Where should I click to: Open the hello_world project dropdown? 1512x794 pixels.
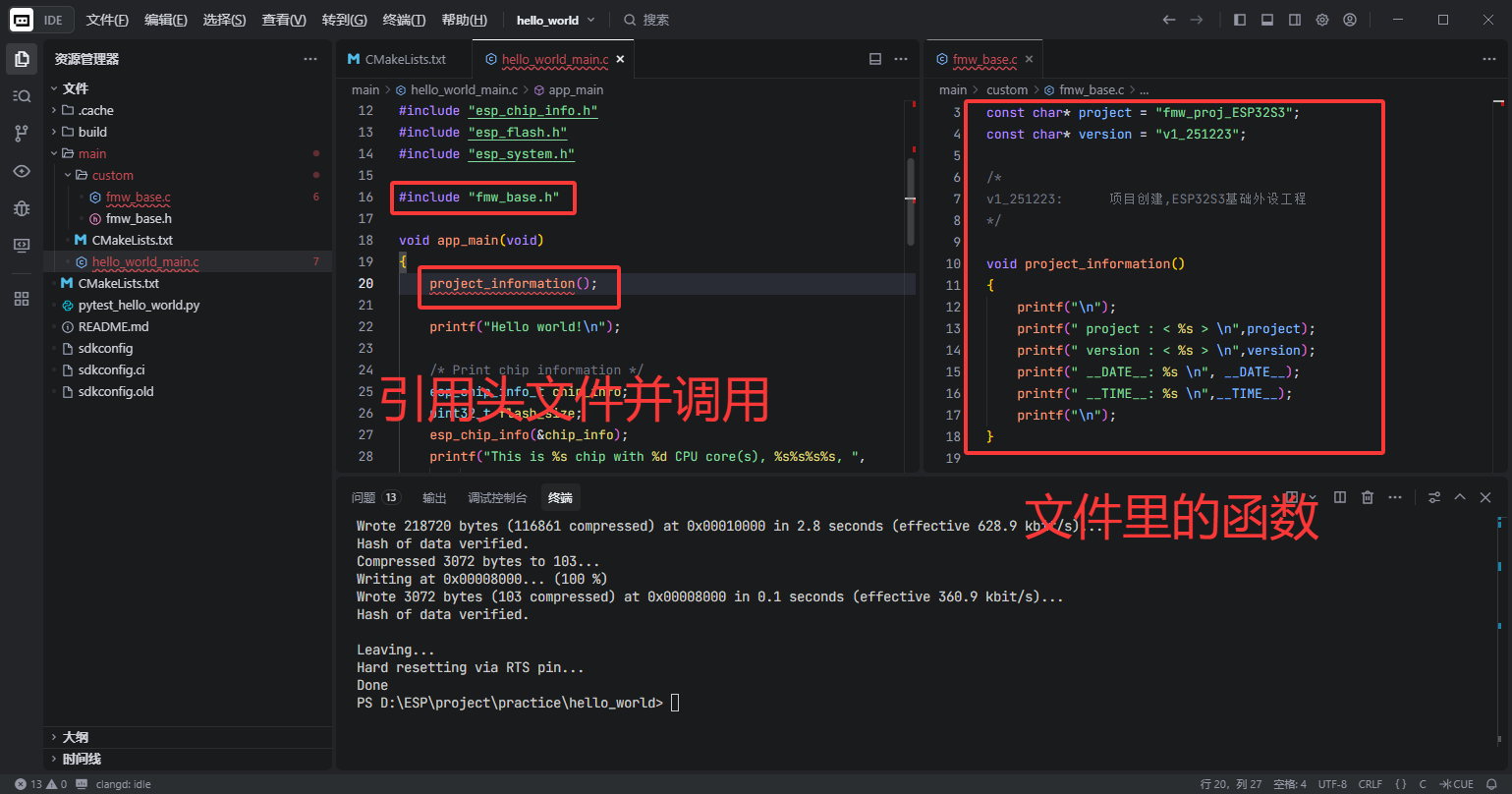pyautogui.click(x=556, y=20)
